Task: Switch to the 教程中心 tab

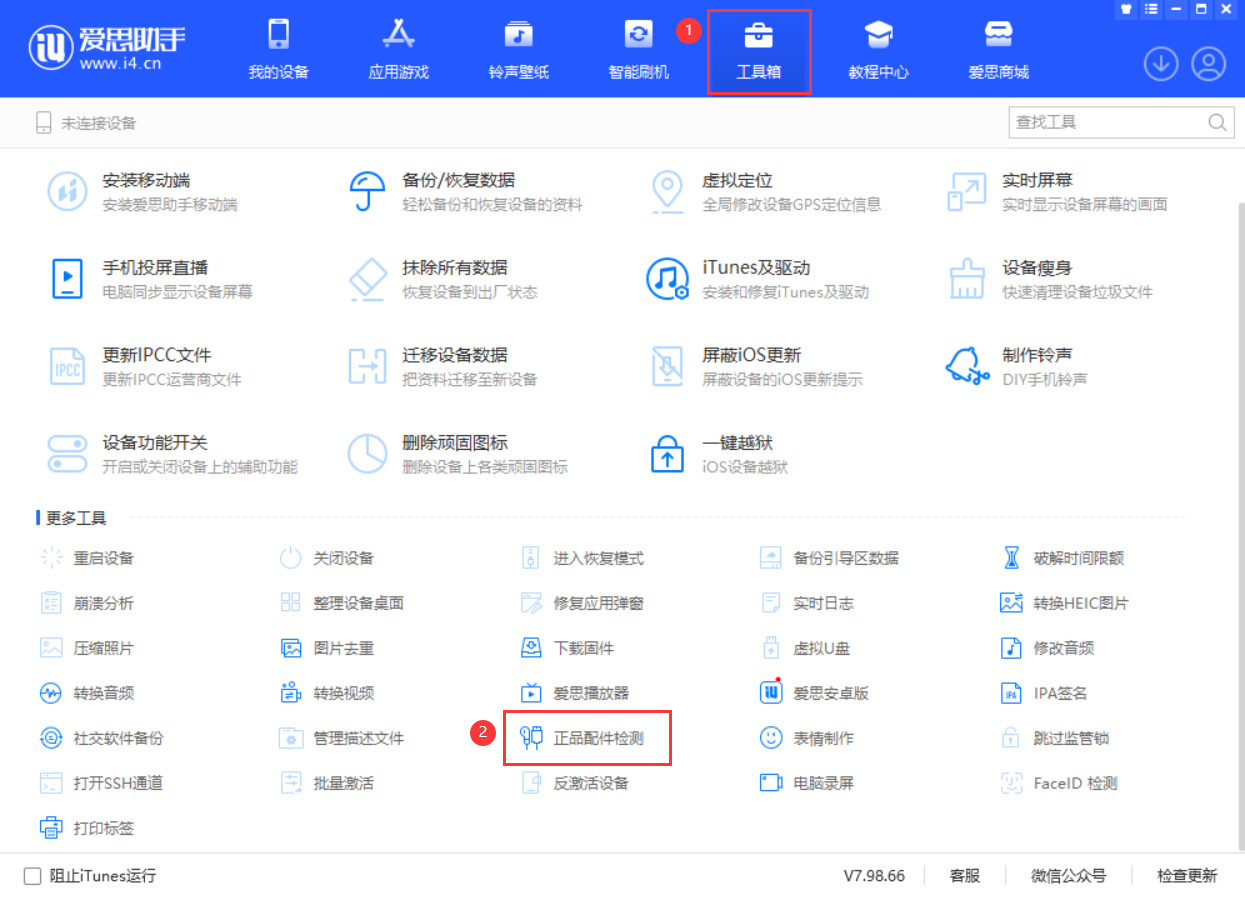Action: (879, 50)
